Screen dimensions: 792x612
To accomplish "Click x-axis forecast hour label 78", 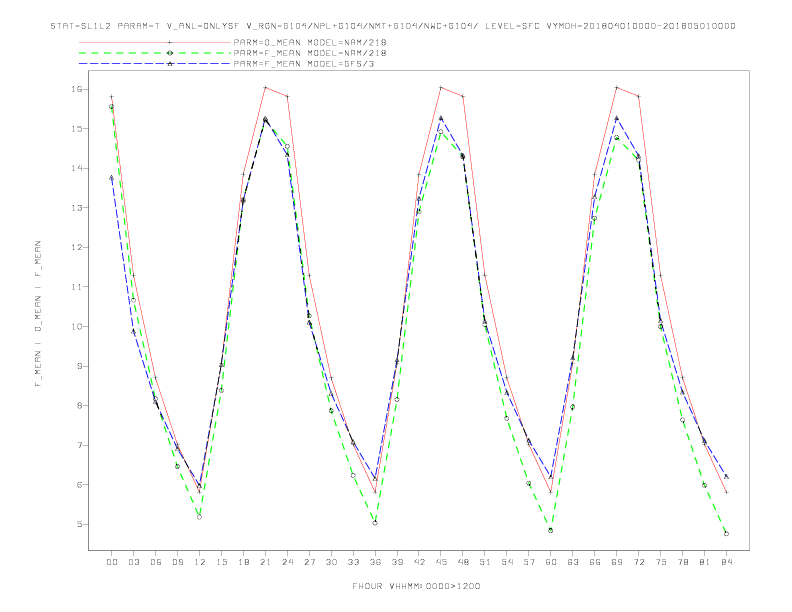I will 683,562.
